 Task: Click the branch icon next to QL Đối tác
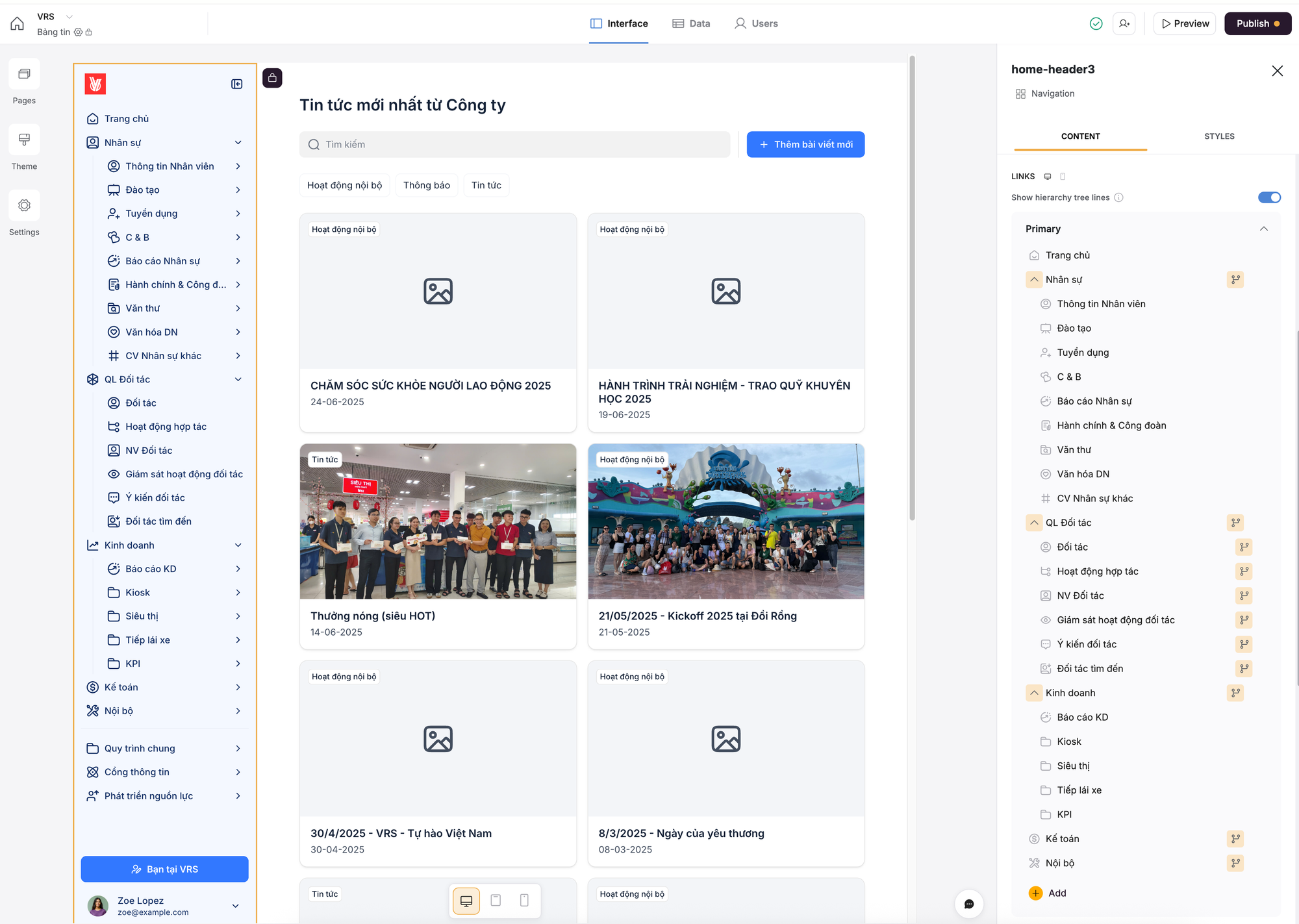tap(1235, 523)
